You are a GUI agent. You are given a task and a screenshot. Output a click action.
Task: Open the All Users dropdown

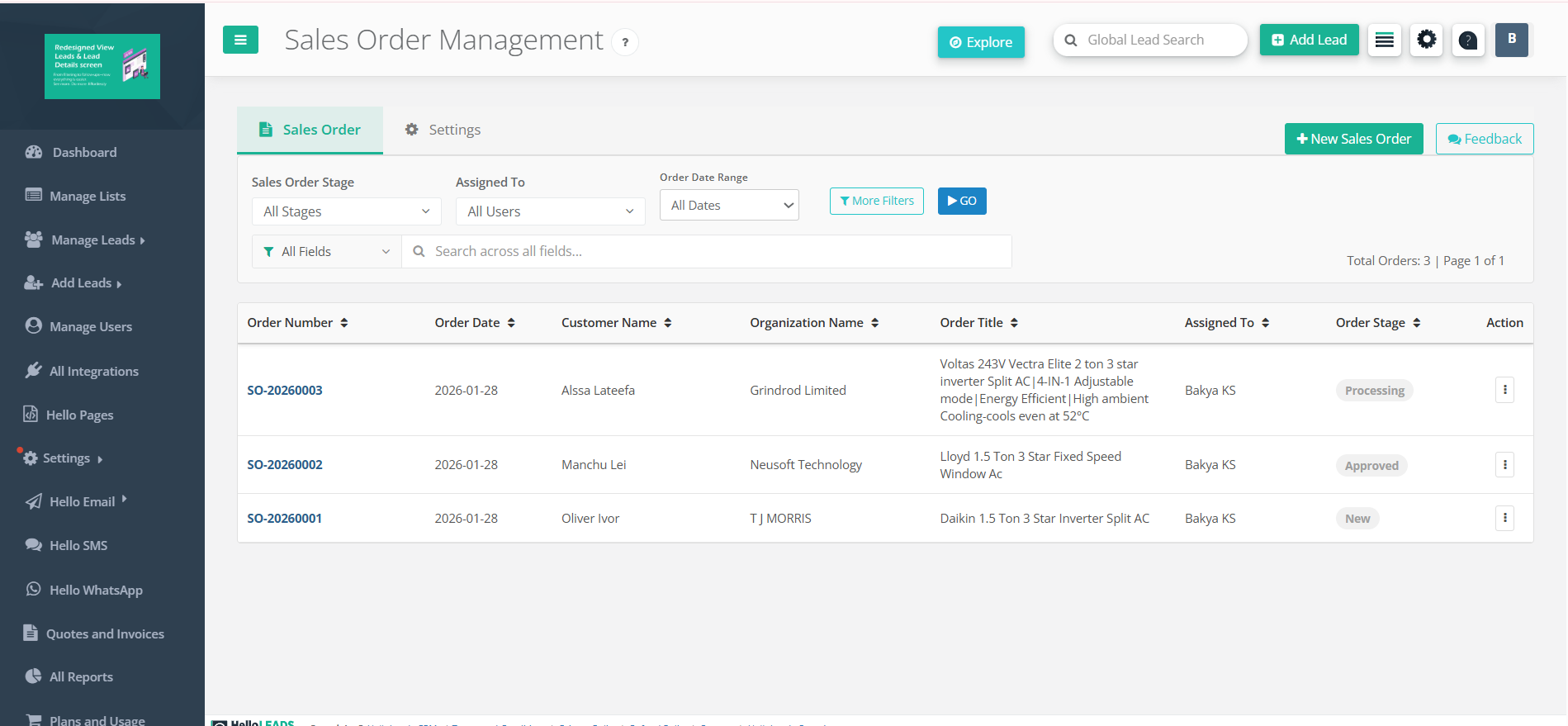550,211
